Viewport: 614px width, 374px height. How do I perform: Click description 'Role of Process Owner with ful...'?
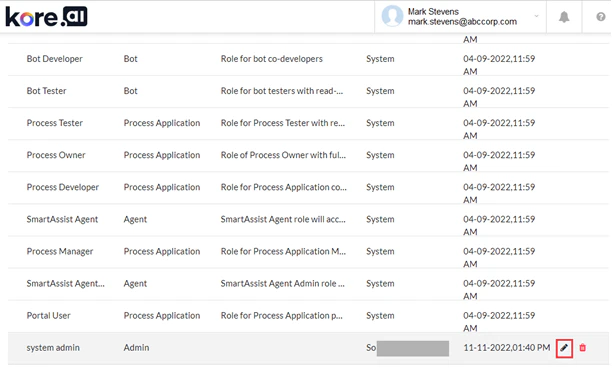[283, 155]
